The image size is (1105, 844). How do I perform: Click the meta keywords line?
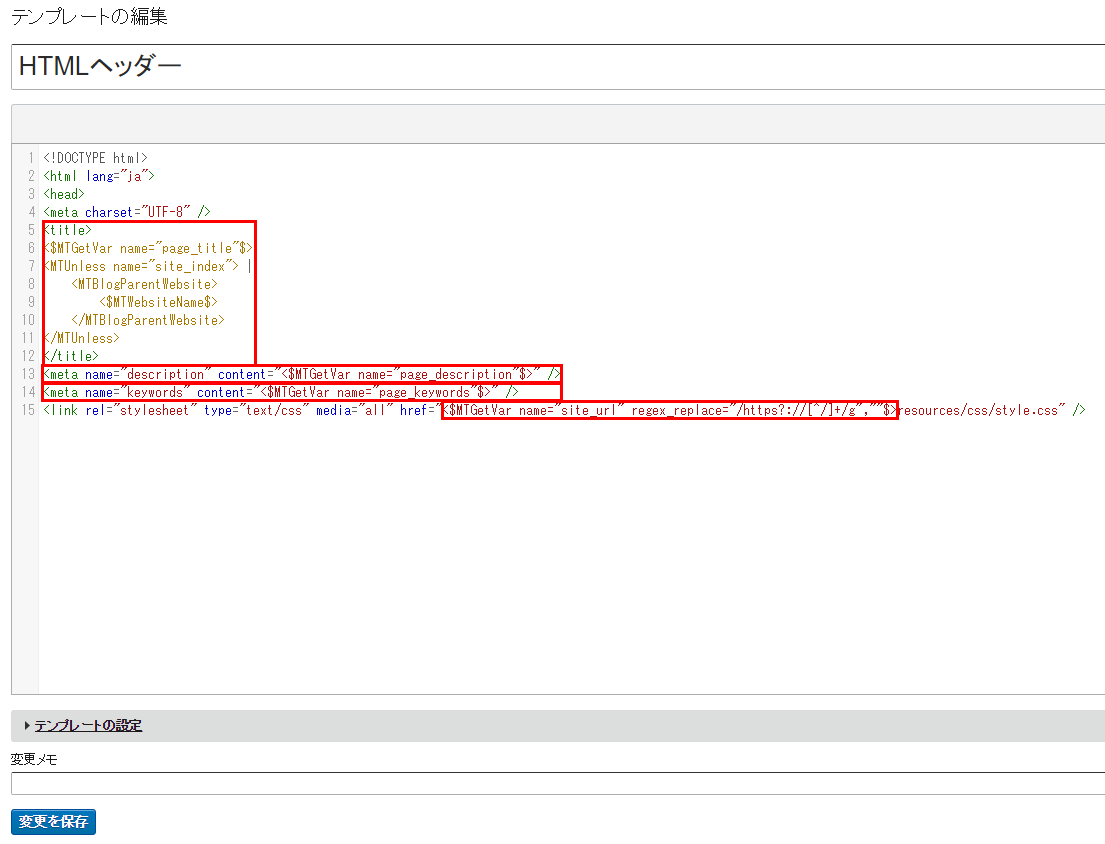coord(280,392)
